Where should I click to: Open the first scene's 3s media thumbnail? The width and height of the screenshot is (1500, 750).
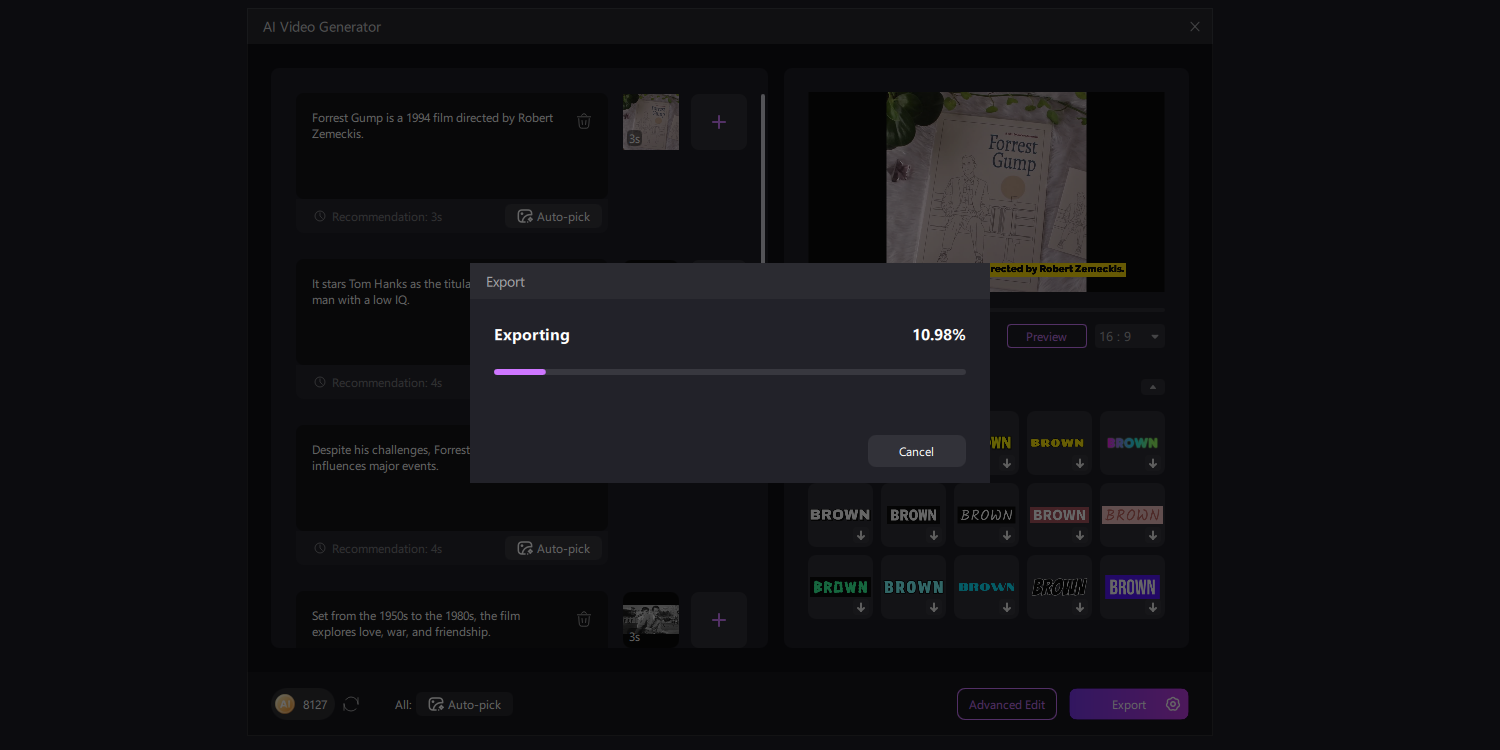coord(651,122)
